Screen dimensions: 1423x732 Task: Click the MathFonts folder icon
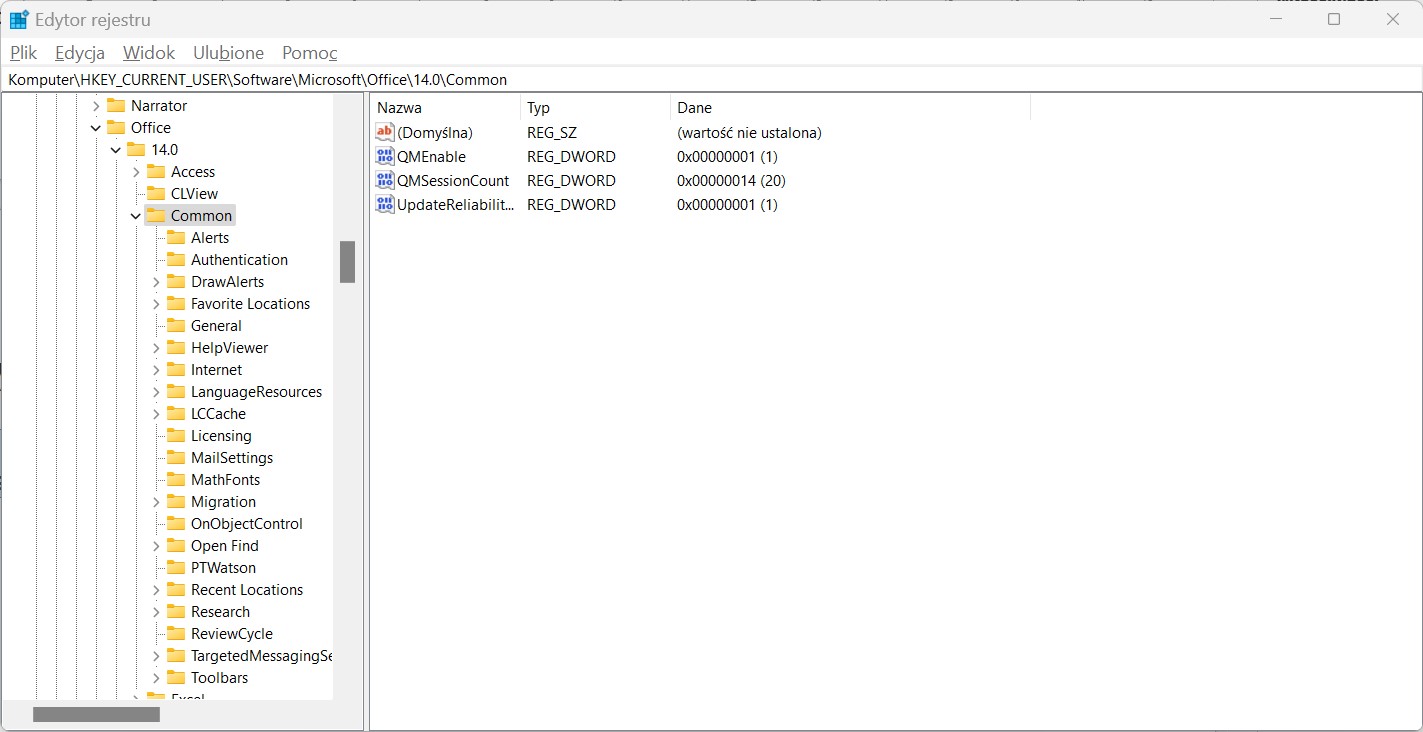(x=176, y=480)
